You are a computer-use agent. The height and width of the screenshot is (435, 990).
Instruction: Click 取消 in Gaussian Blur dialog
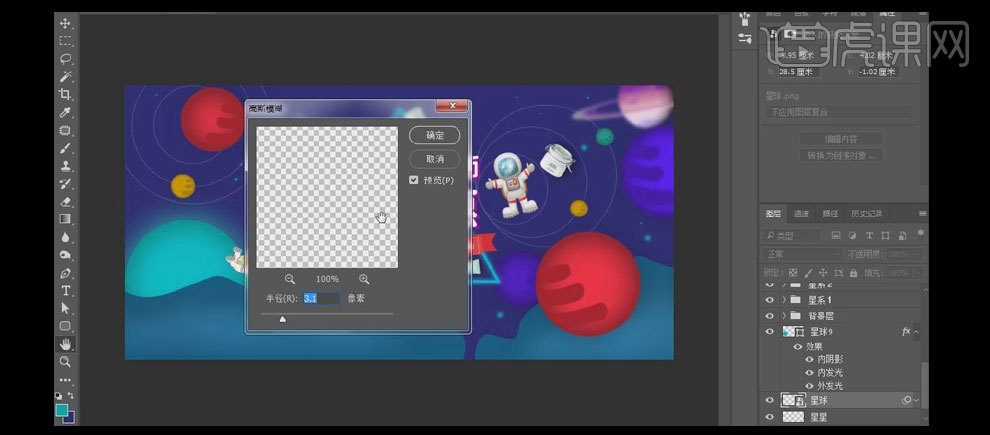tap(434, 158)
